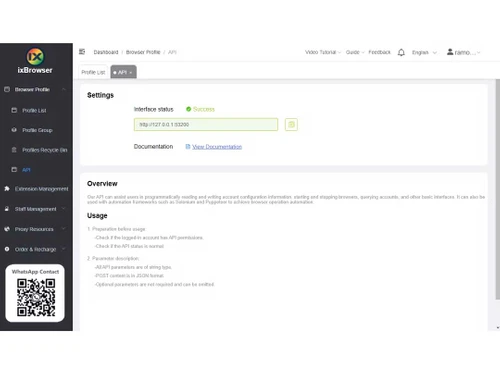Click the Proxy Resources icon

coord(7,229)
